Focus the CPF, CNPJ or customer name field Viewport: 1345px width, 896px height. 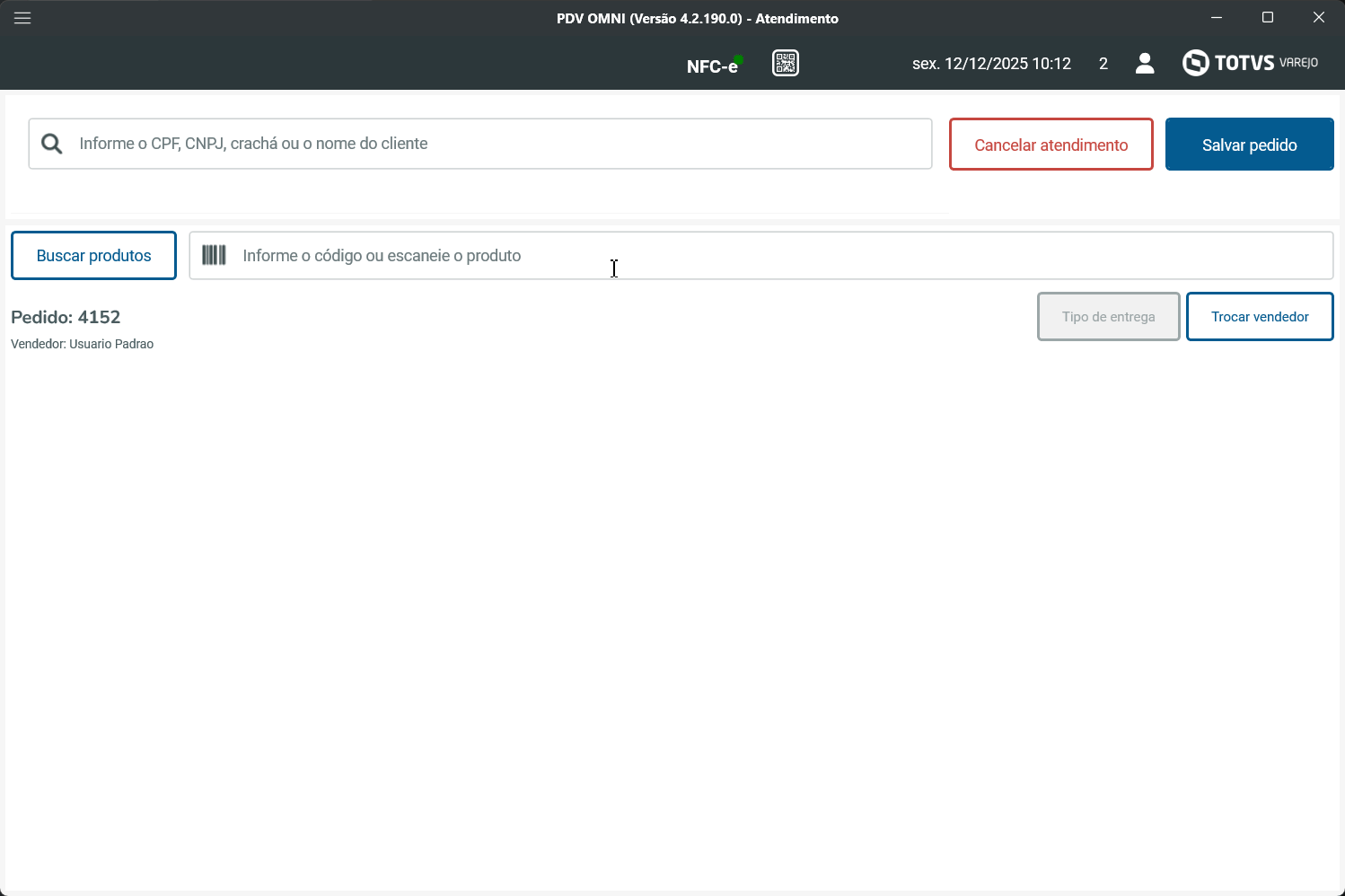point(480,144)
